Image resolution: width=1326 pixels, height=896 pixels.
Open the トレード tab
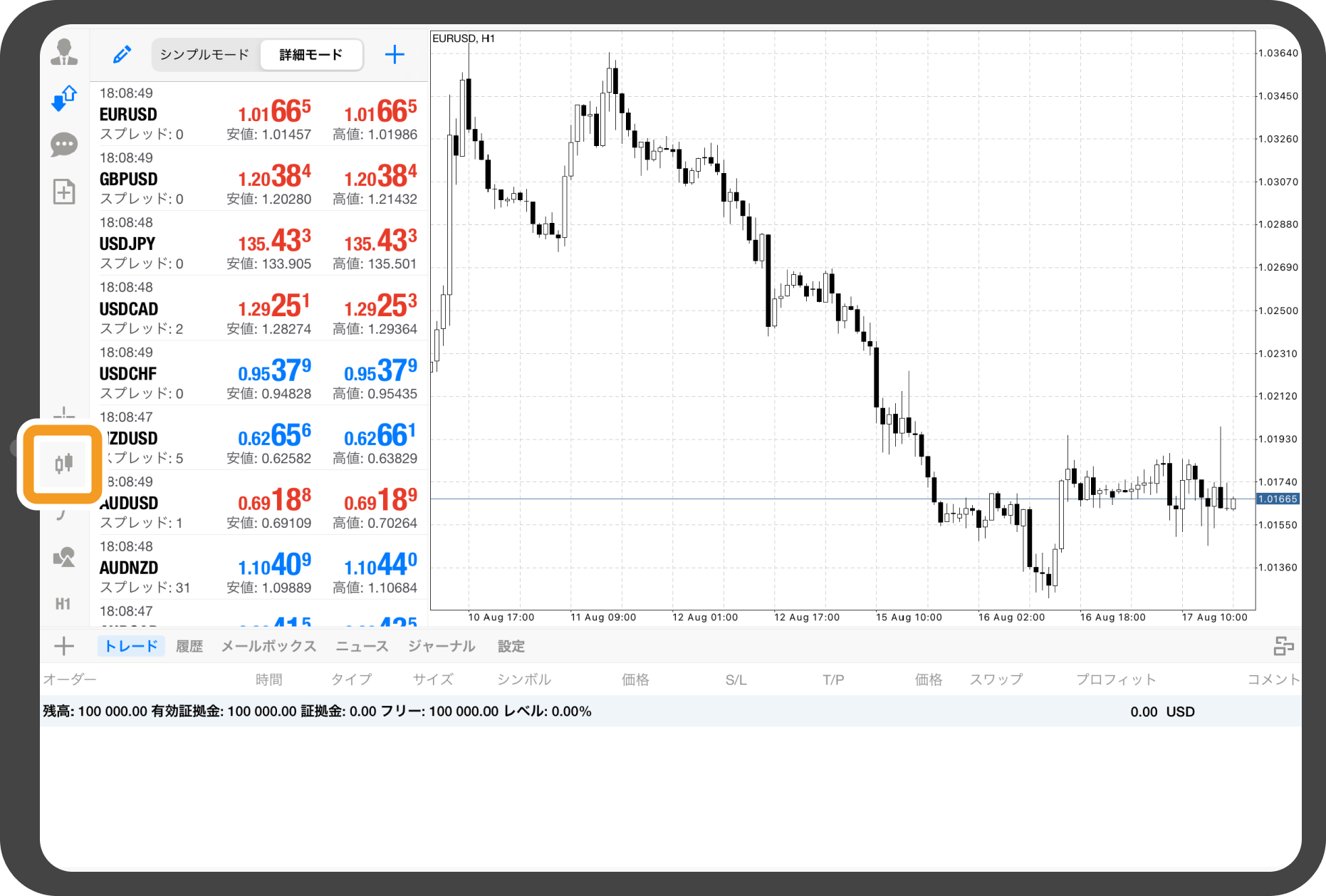click(x=131, y=646)
